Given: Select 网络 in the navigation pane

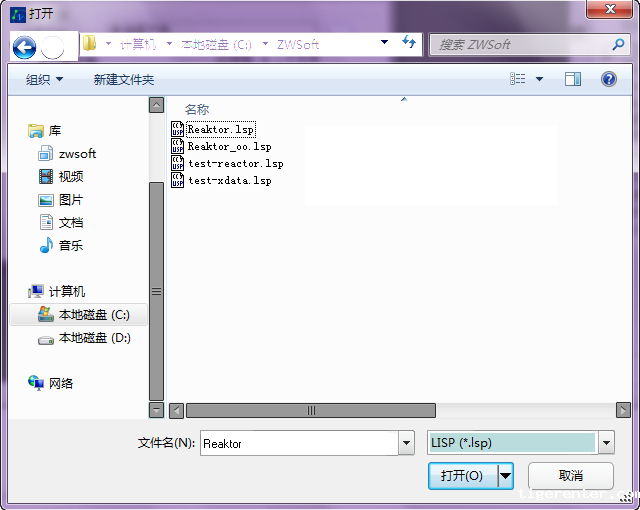Looking at the screenshot, I should [61, 383].
